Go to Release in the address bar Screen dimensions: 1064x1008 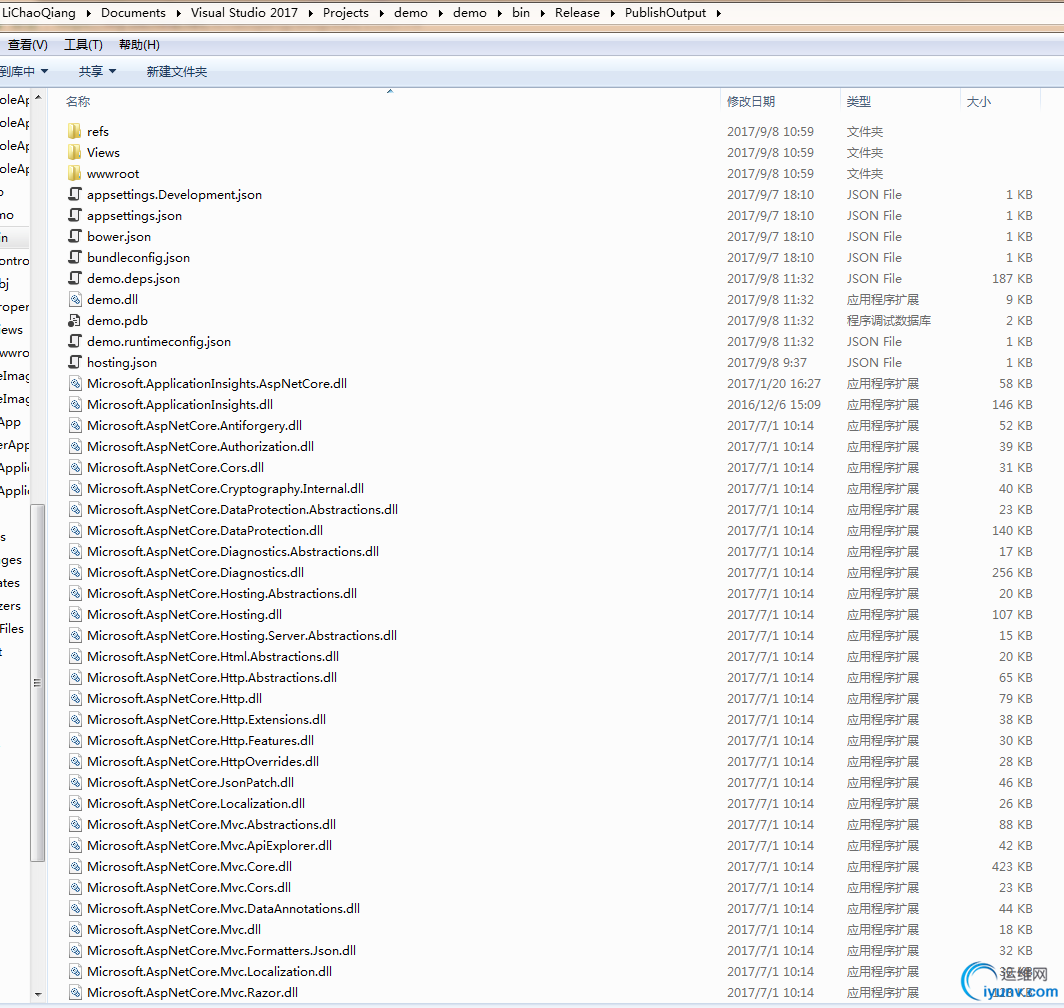(x=577, y=13)
